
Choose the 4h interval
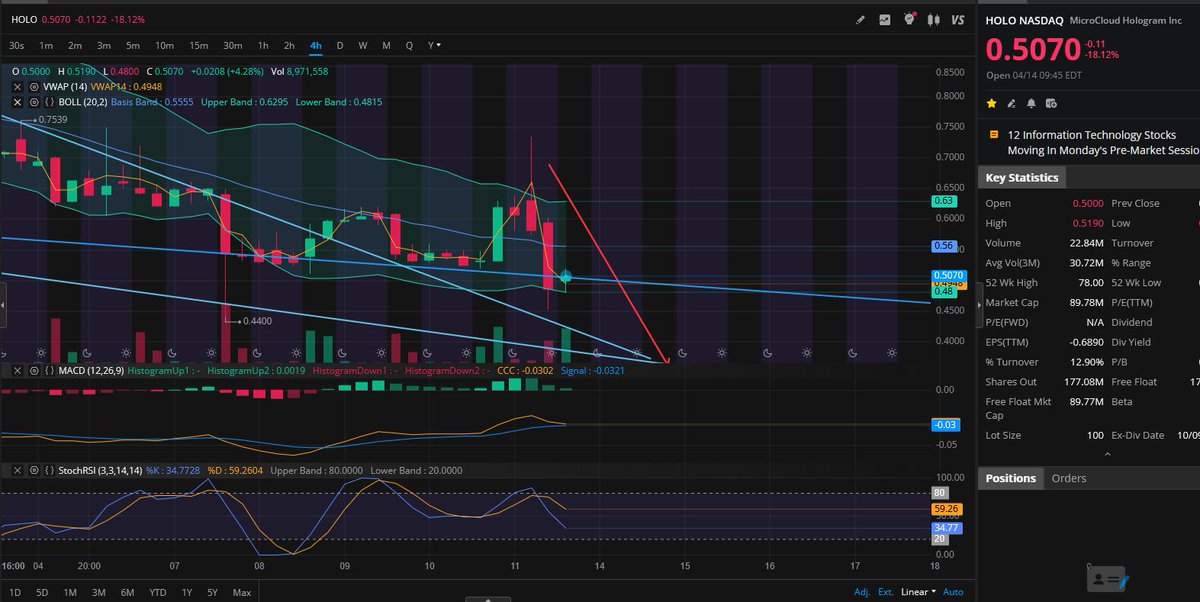tap(316, 45)
